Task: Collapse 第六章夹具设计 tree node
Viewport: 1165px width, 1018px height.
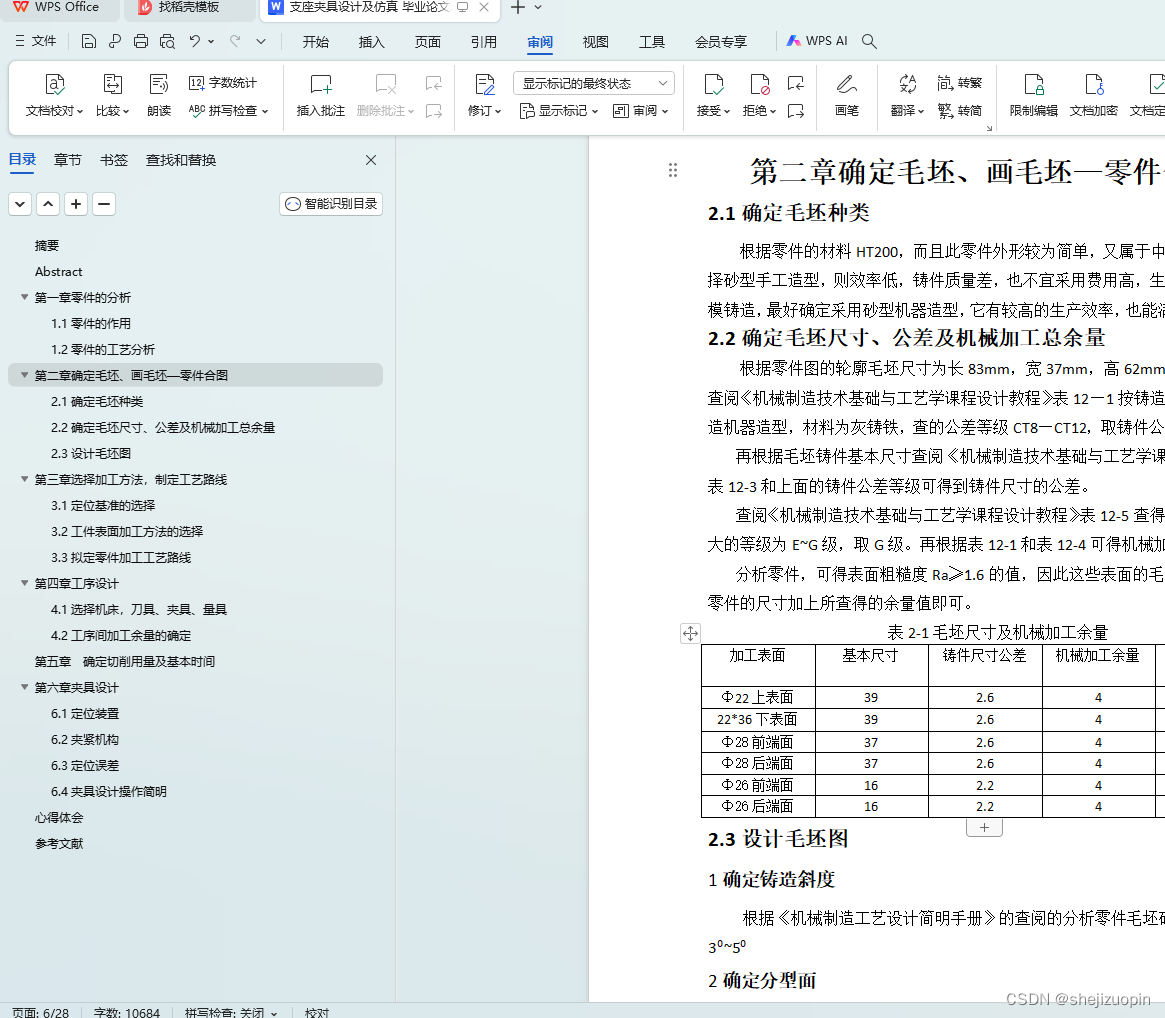Action: tap(25, 687)
